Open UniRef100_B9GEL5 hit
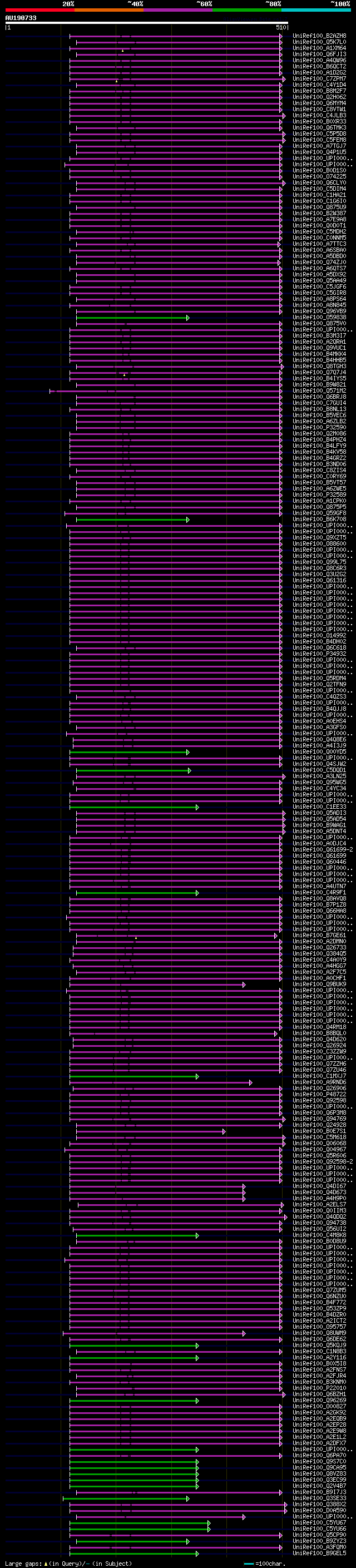 coord(319,1553)
